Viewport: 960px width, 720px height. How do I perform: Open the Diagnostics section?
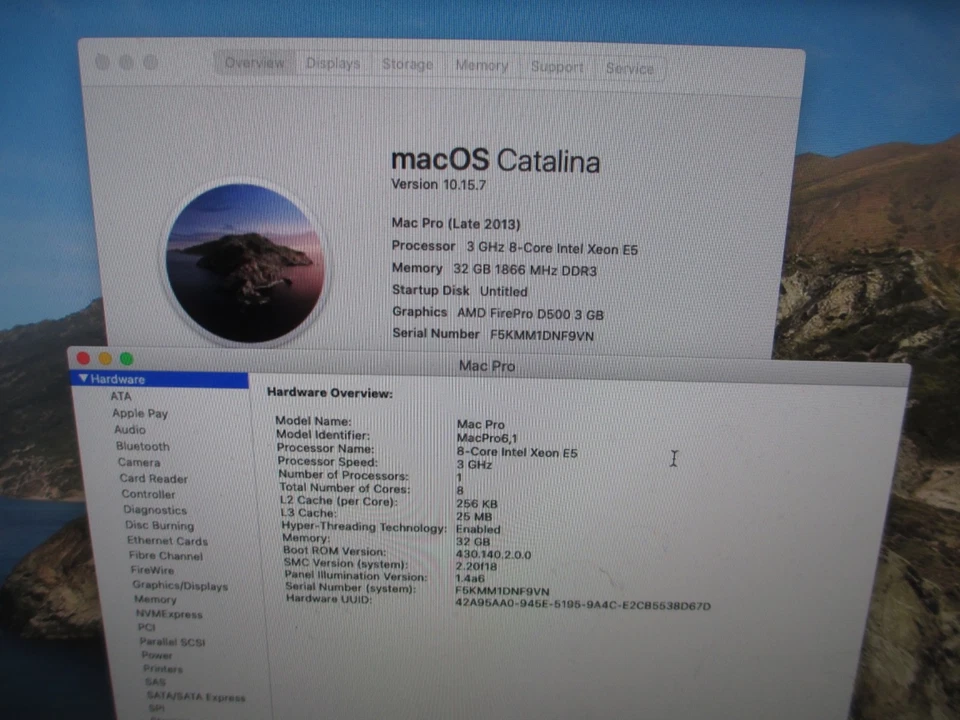click(x=155, y=510)
